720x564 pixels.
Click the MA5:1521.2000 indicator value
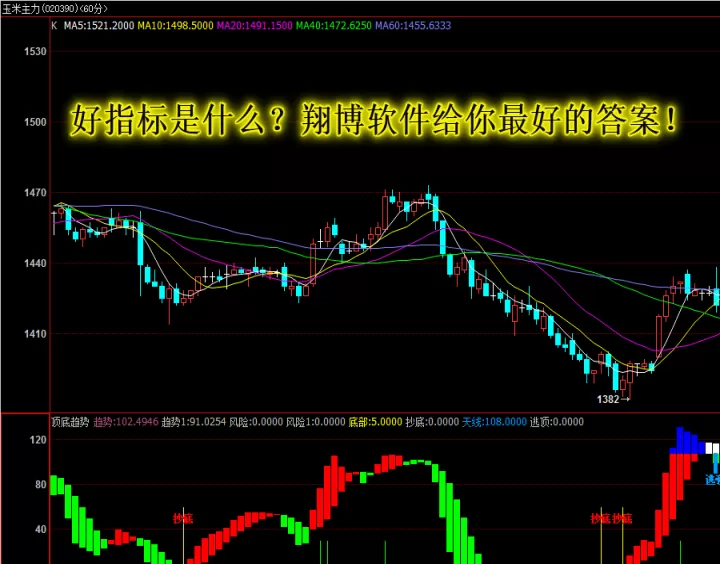click(x=99, y=26)
